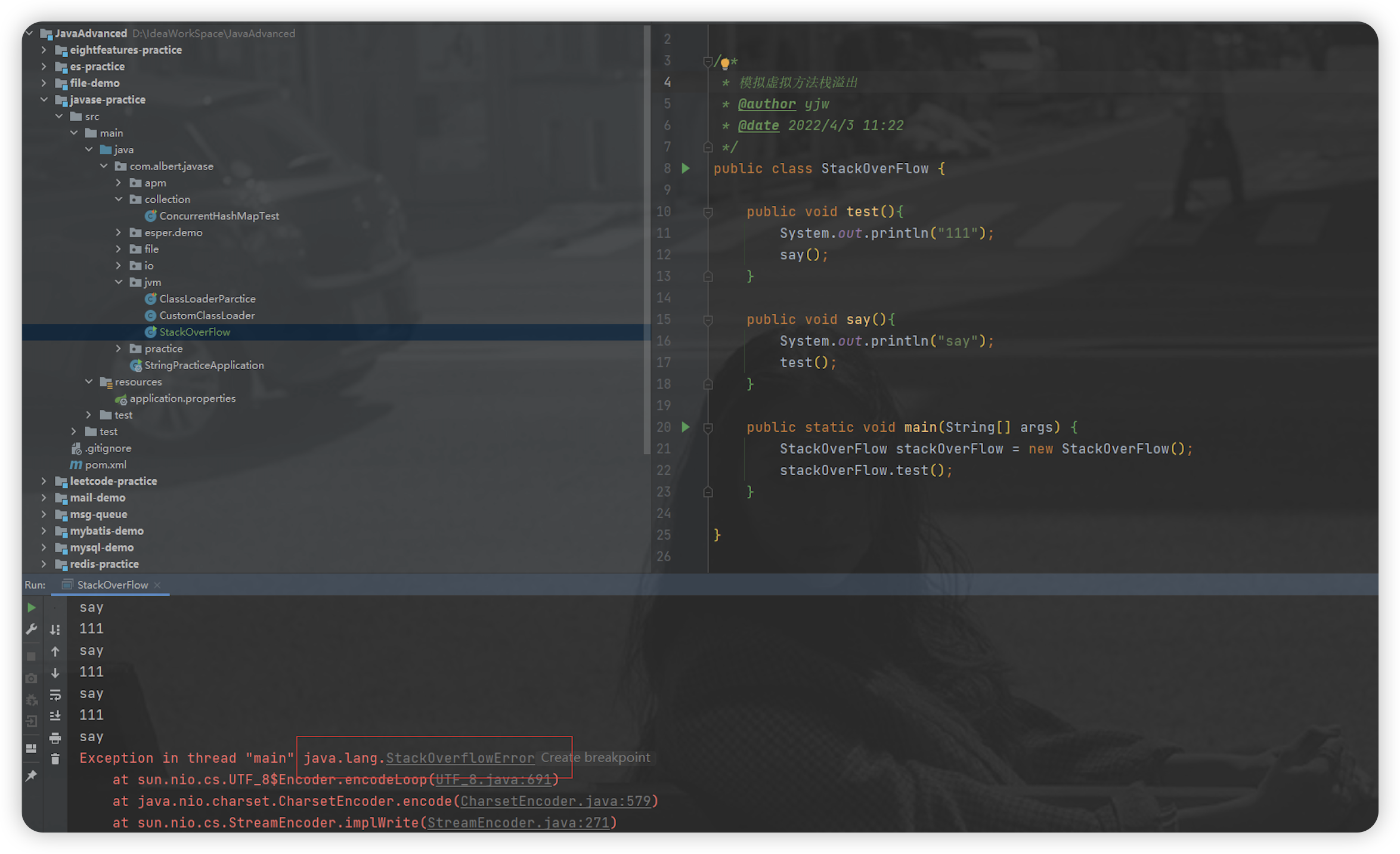Image resolution: width=1400 pixels, height=854 pixels.
Task: Click line number 22 in the gutter
Action: tap(664, 471)
